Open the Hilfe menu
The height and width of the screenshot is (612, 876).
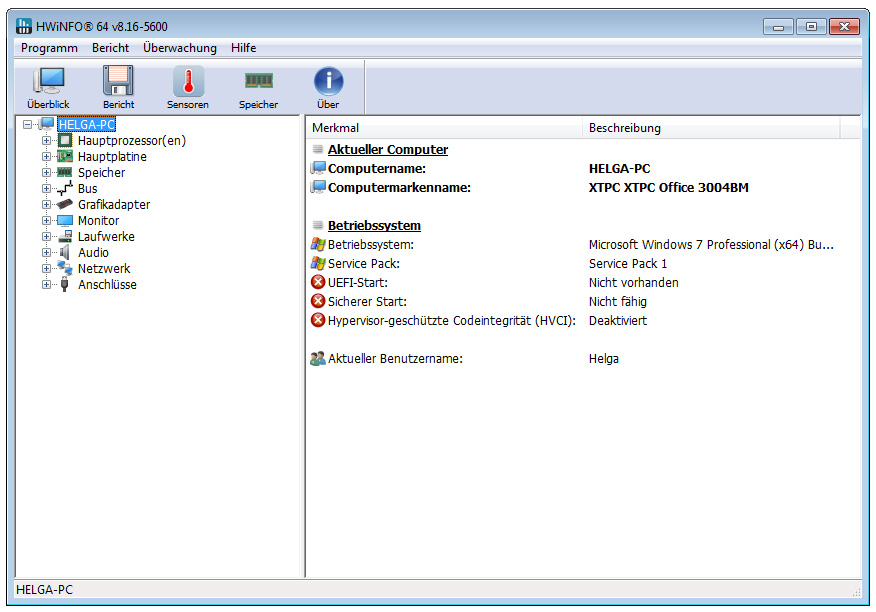point(243,48)
